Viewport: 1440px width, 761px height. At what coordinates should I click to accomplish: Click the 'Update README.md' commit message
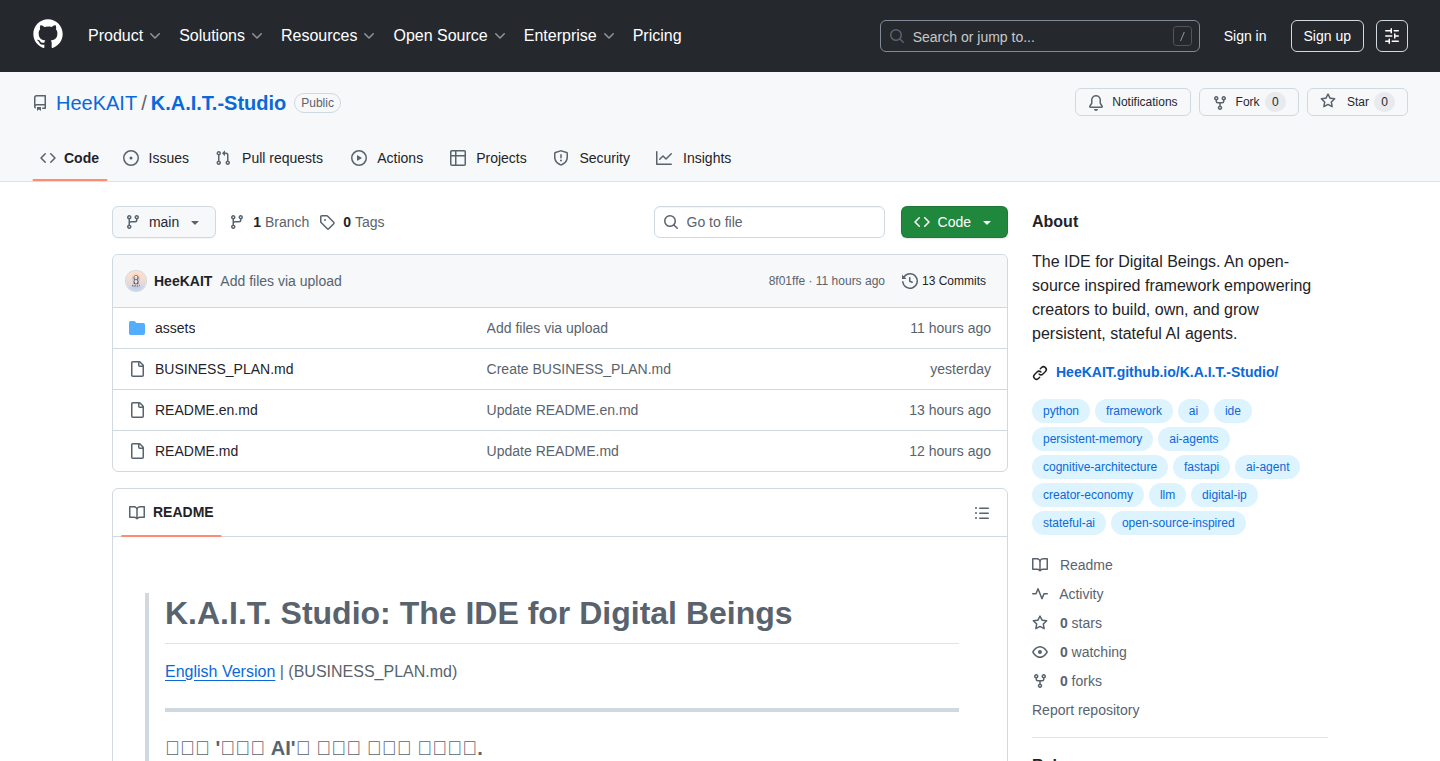pos(552,451)
